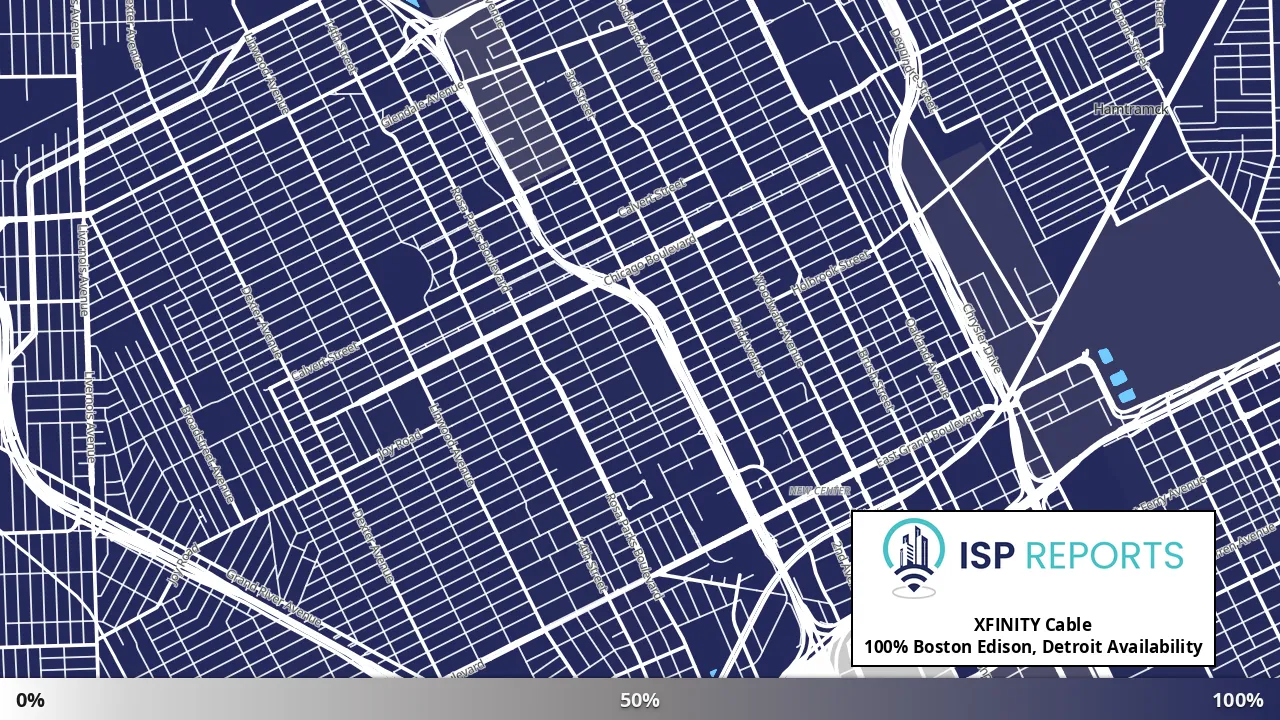1280x720 pixels.
Task: Click the Holbrook Street label
Action: (830, 272)
